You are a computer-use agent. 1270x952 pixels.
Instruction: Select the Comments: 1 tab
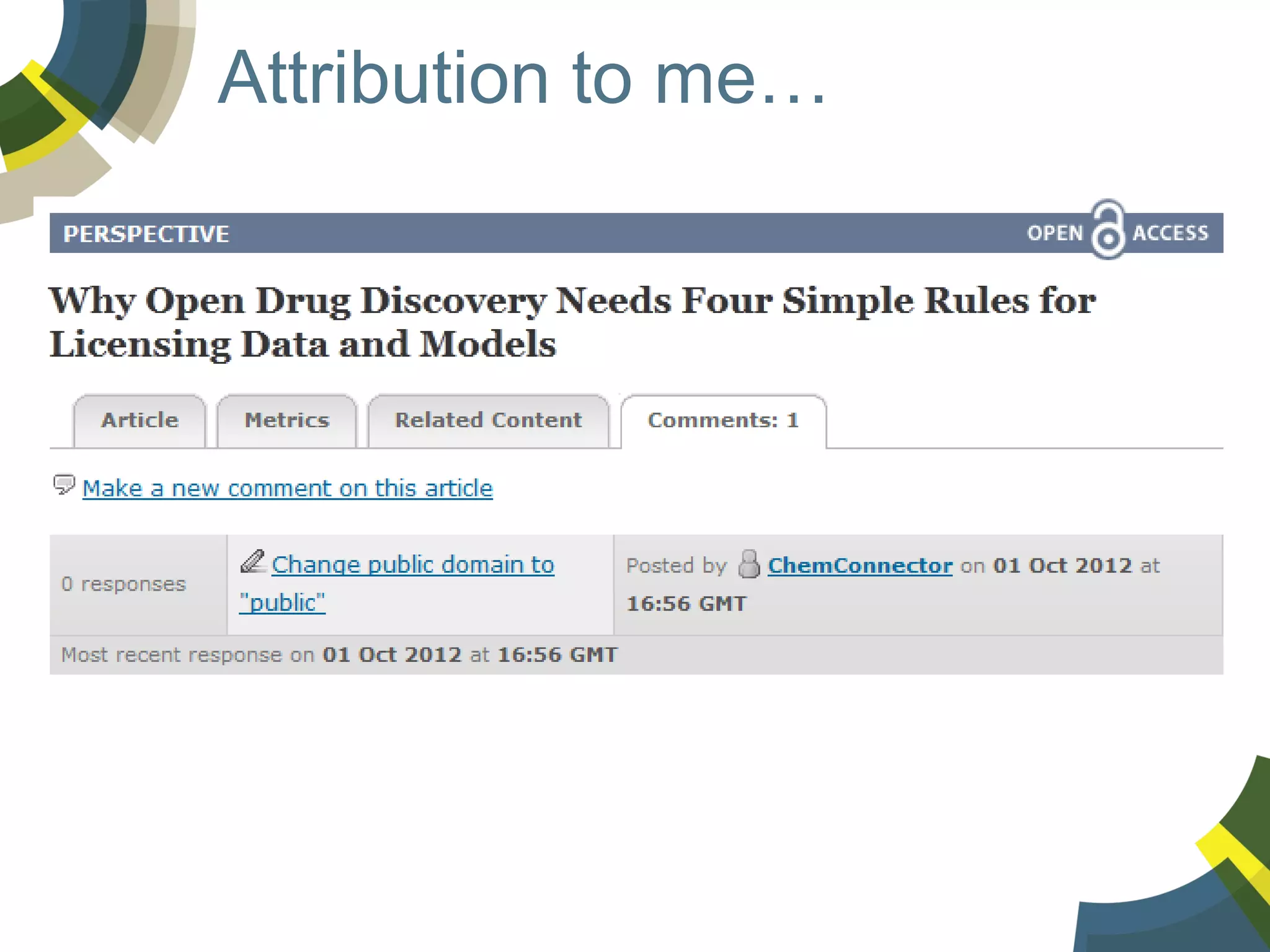[x=723, y=421]
